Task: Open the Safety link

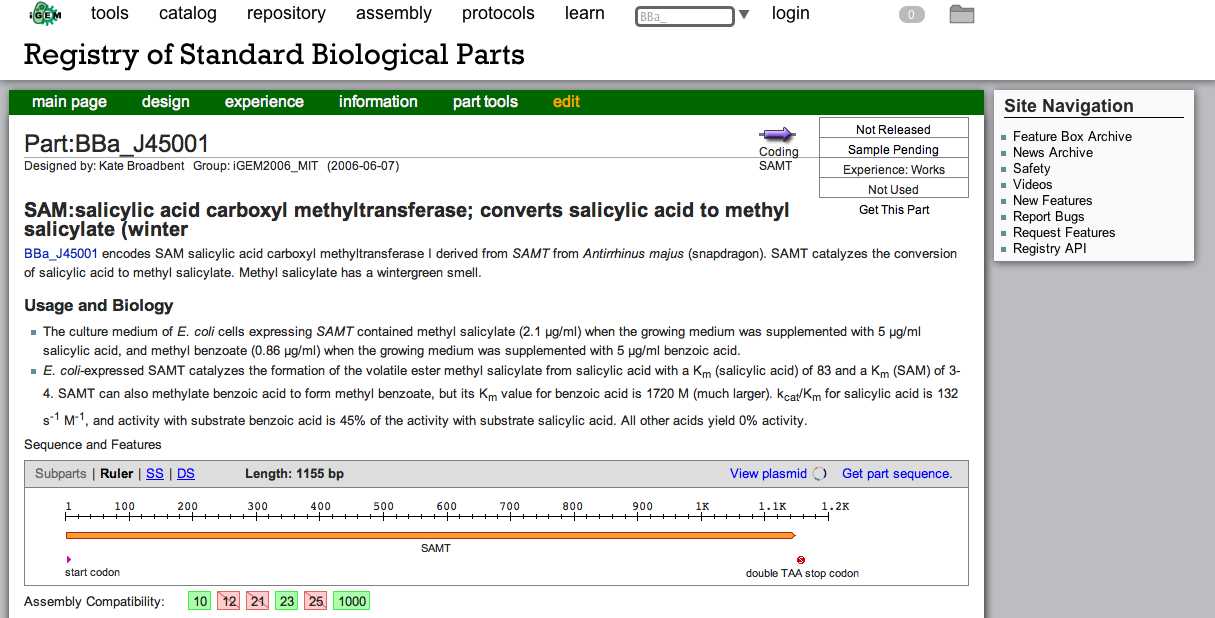Action: click(1032, 169)
